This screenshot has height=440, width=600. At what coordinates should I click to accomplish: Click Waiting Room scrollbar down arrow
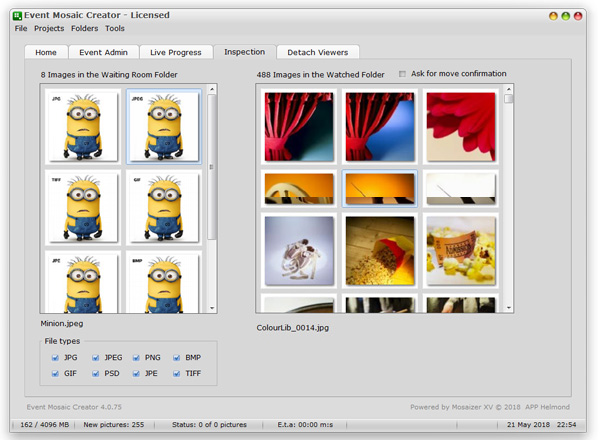click(x=212, y=308)
